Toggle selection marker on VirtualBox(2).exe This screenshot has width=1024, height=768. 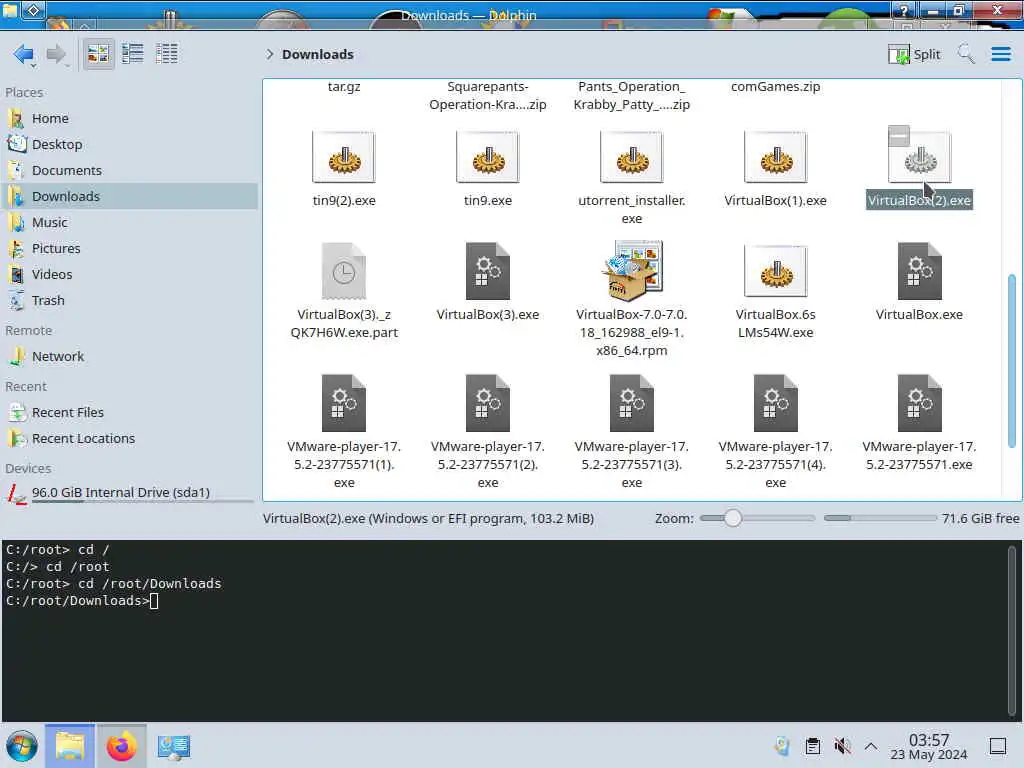pos(899,136)
